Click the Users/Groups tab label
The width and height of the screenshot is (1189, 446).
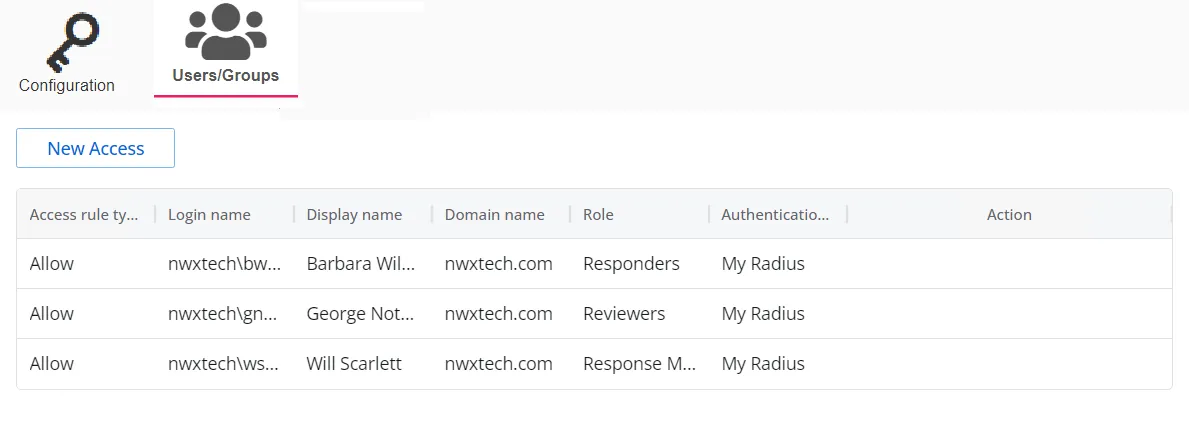coord(225,75)
